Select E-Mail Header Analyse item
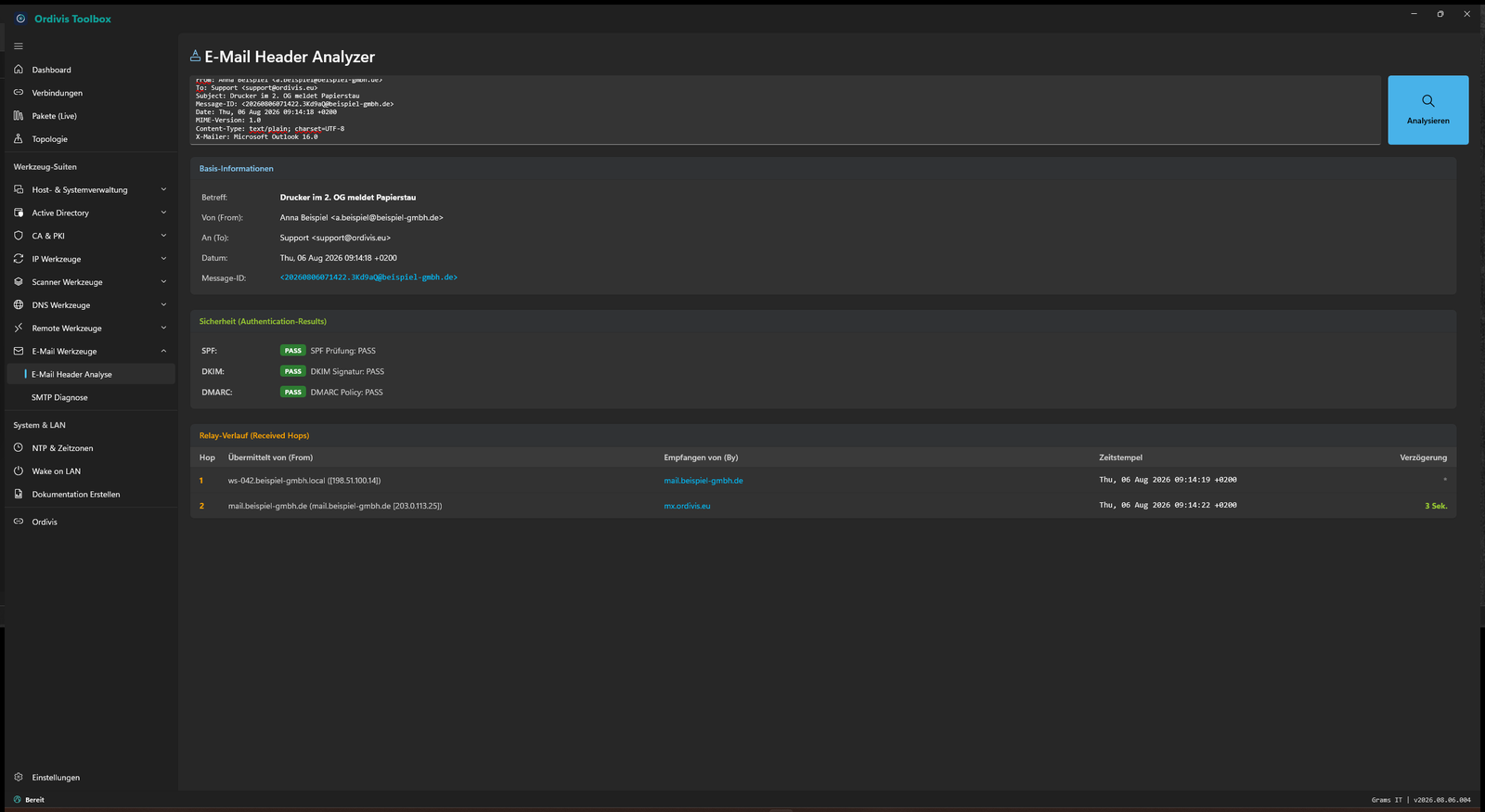Screen dimensions: 1485x812 (x=90, y=374)
